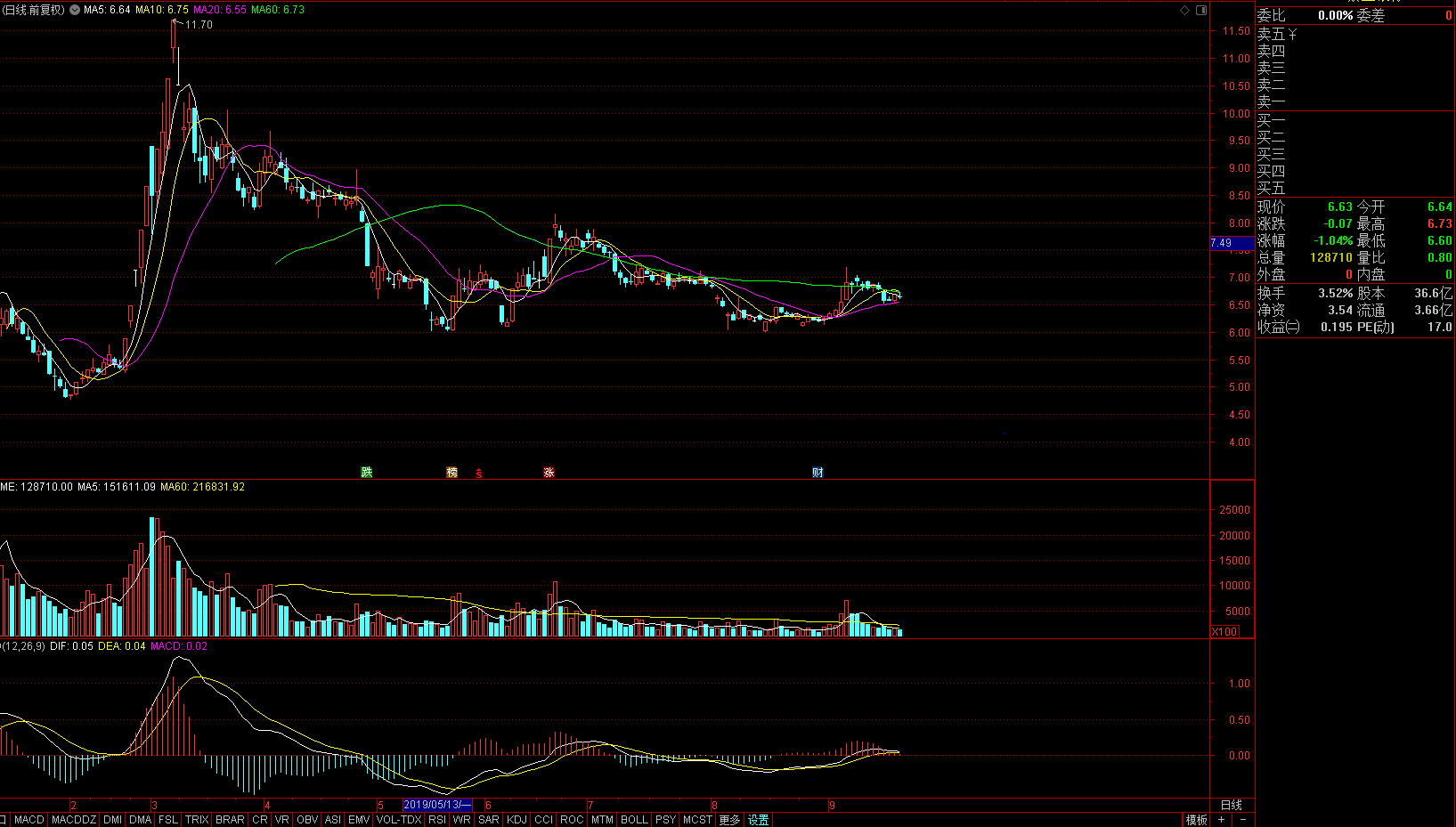The width and height of the screenshot is (1456, 827).
Task: Click the X100 volume scale label
Action: coord(1224,631)
